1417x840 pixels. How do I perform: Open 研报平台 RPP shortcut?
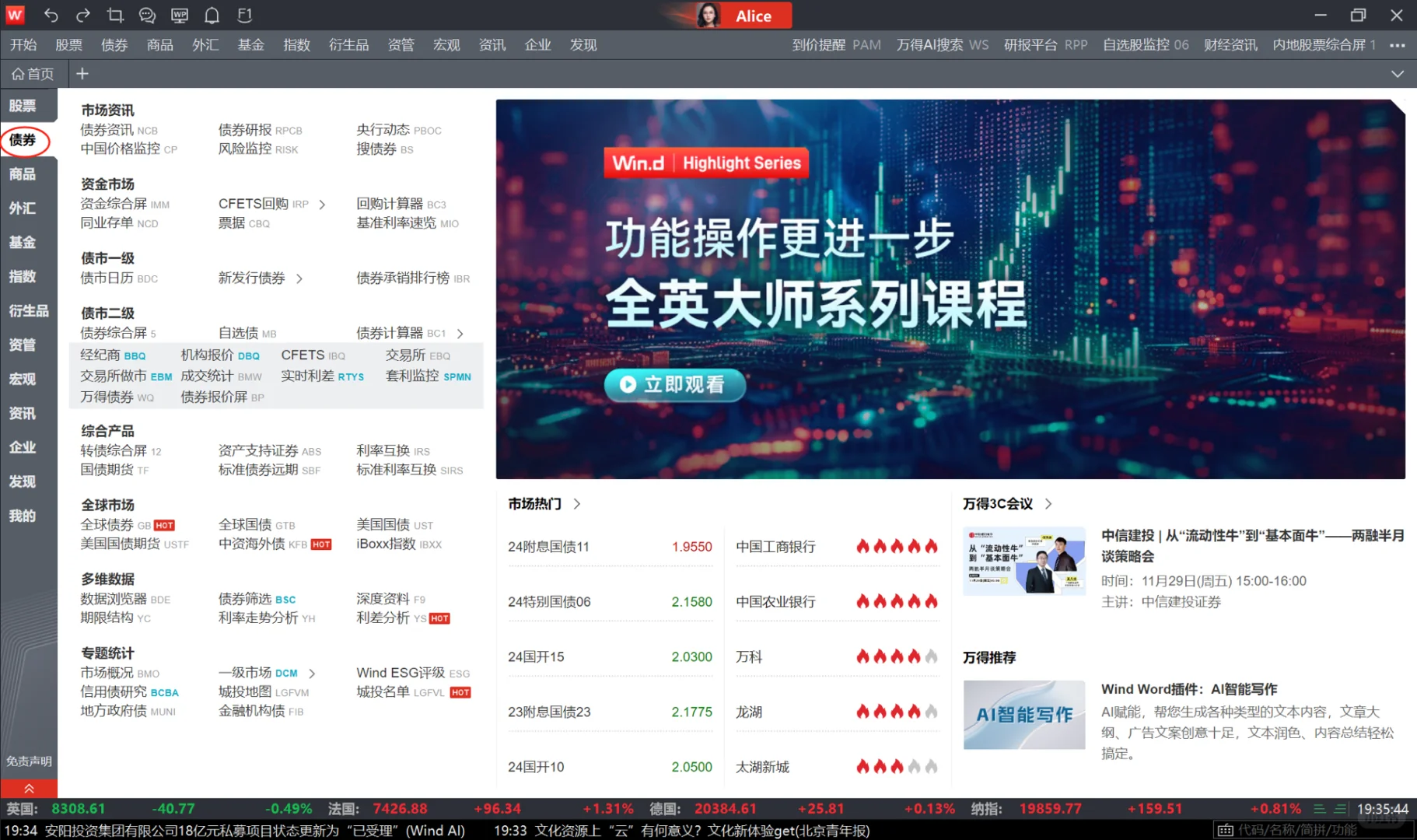coord(1045,45)
